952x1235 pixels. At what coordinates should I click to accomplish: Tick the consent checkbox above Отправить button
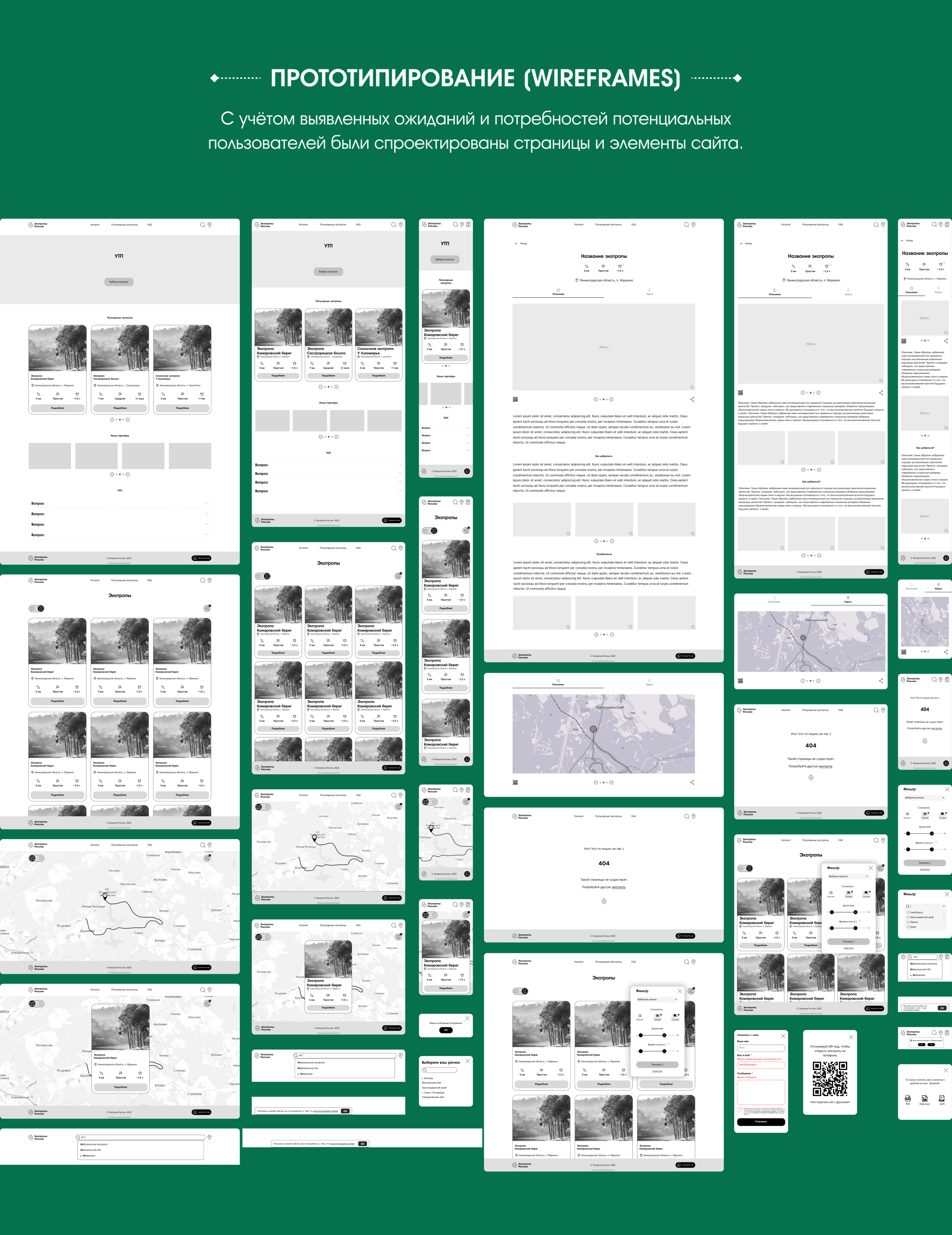click(x=739, y=1109)
